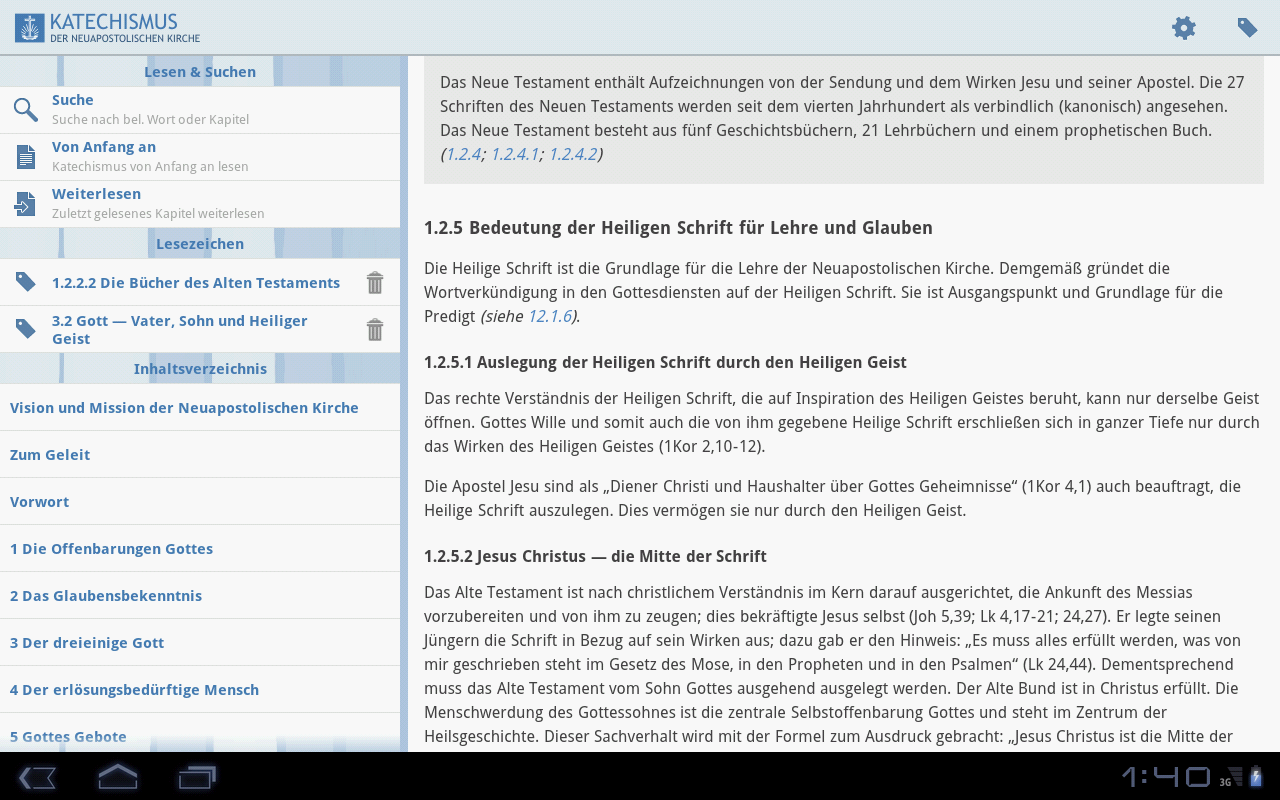Open chapter 1 Die Offenbarungen Gottes
This screenshot has height=800, width=1280.
200,548
